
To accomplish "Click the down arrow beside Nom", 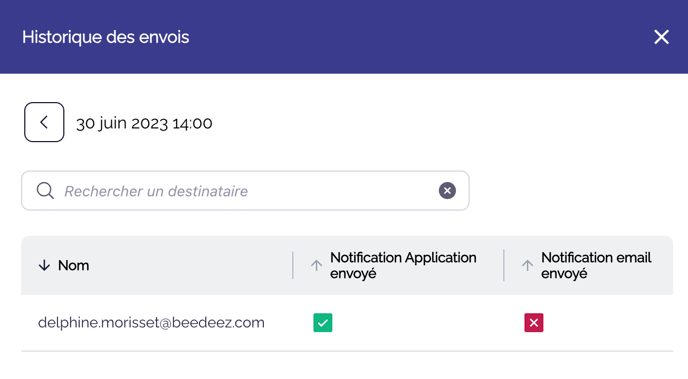I will (x=44, y=265).
